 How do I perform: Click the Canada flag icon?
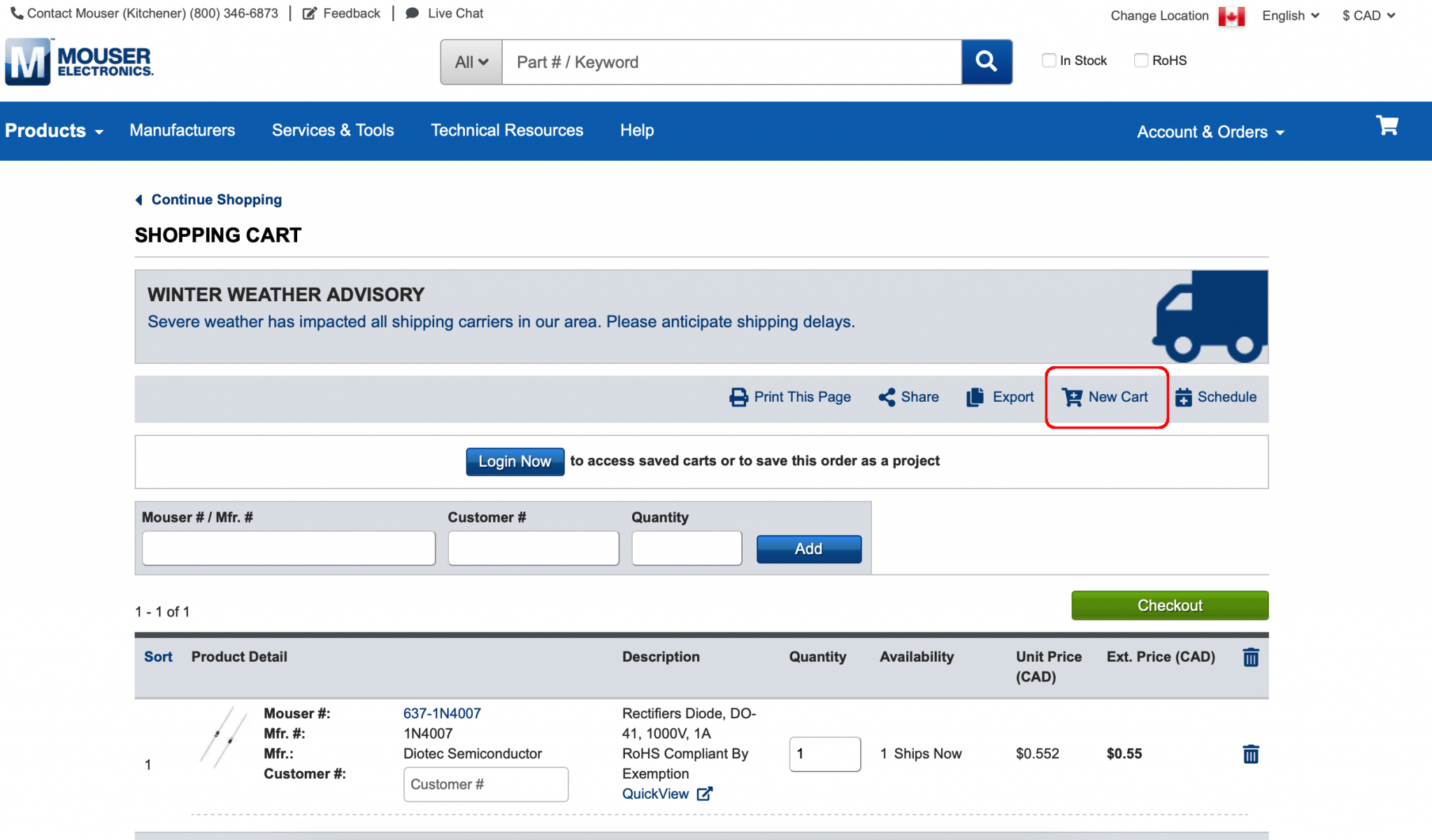(1231, 15)
